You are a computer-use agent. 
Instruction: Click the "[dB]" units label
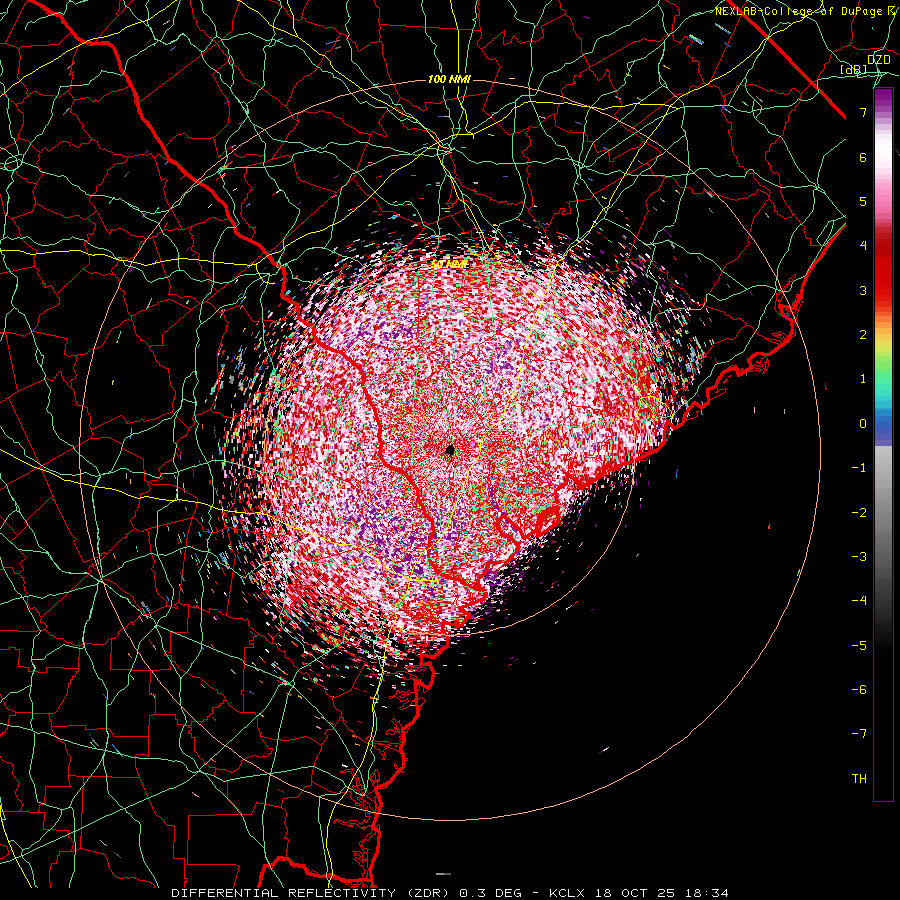click(x=854, y=70)
